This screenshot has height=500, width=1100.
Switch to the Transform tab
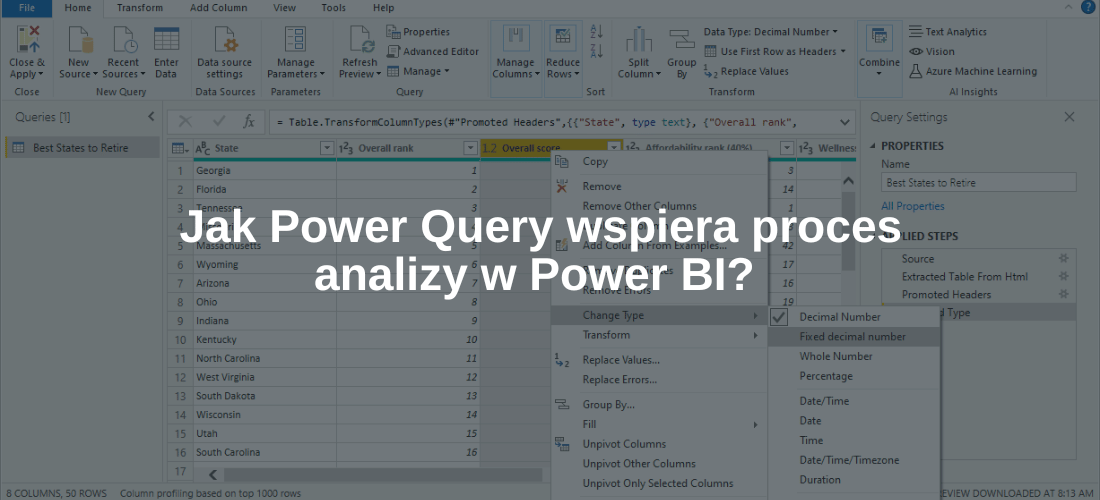tap(140, 8)
